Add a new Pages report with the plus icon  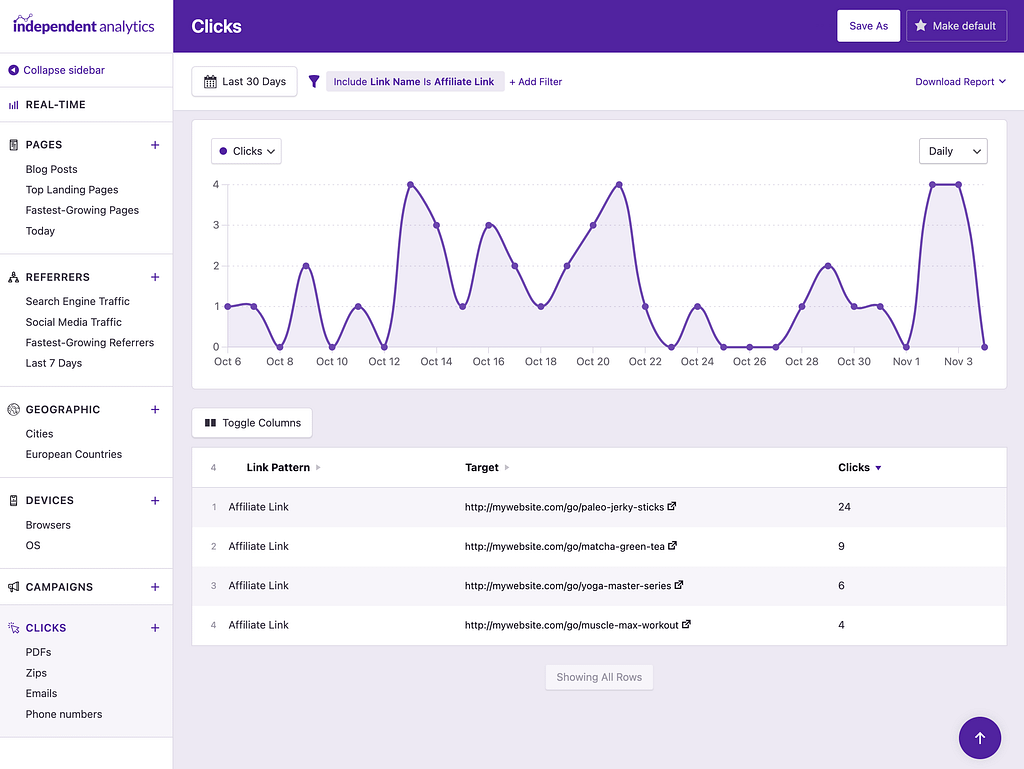tap(155, 144)
